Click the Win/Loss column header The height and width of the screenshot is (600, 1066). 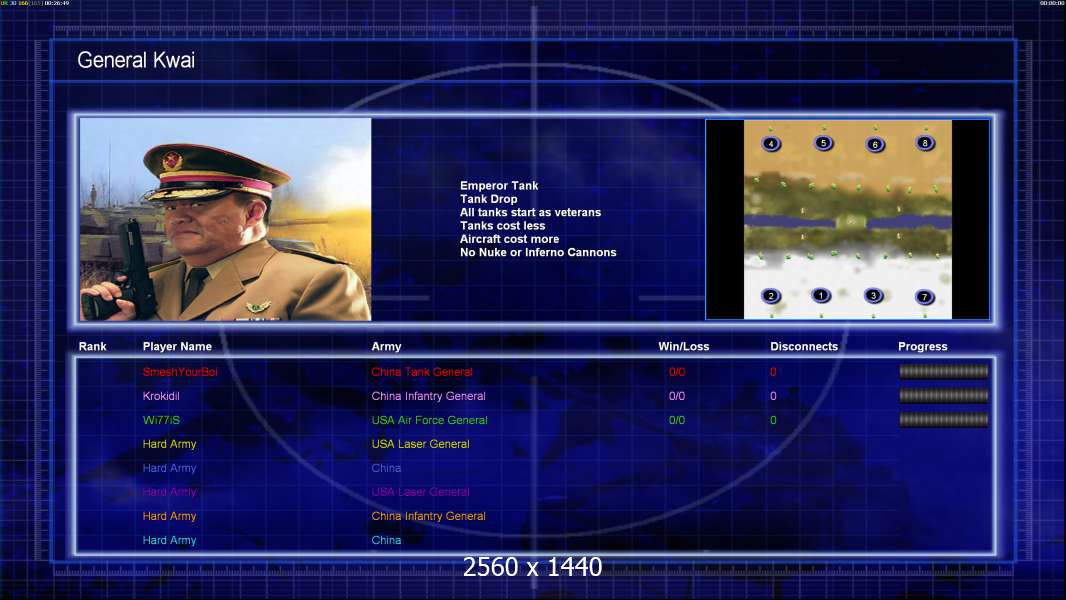coord(683,347)
